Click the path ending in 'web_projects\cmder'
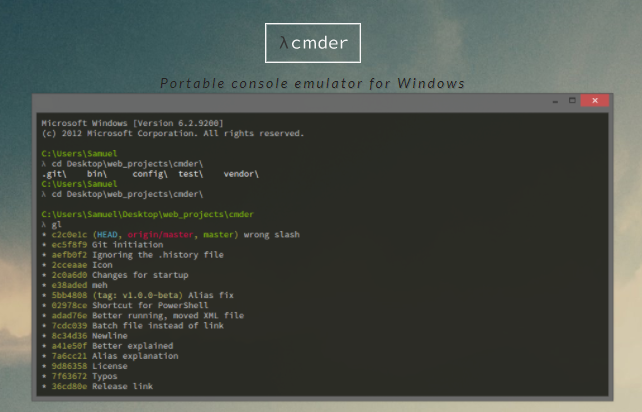 coord(147,214)
